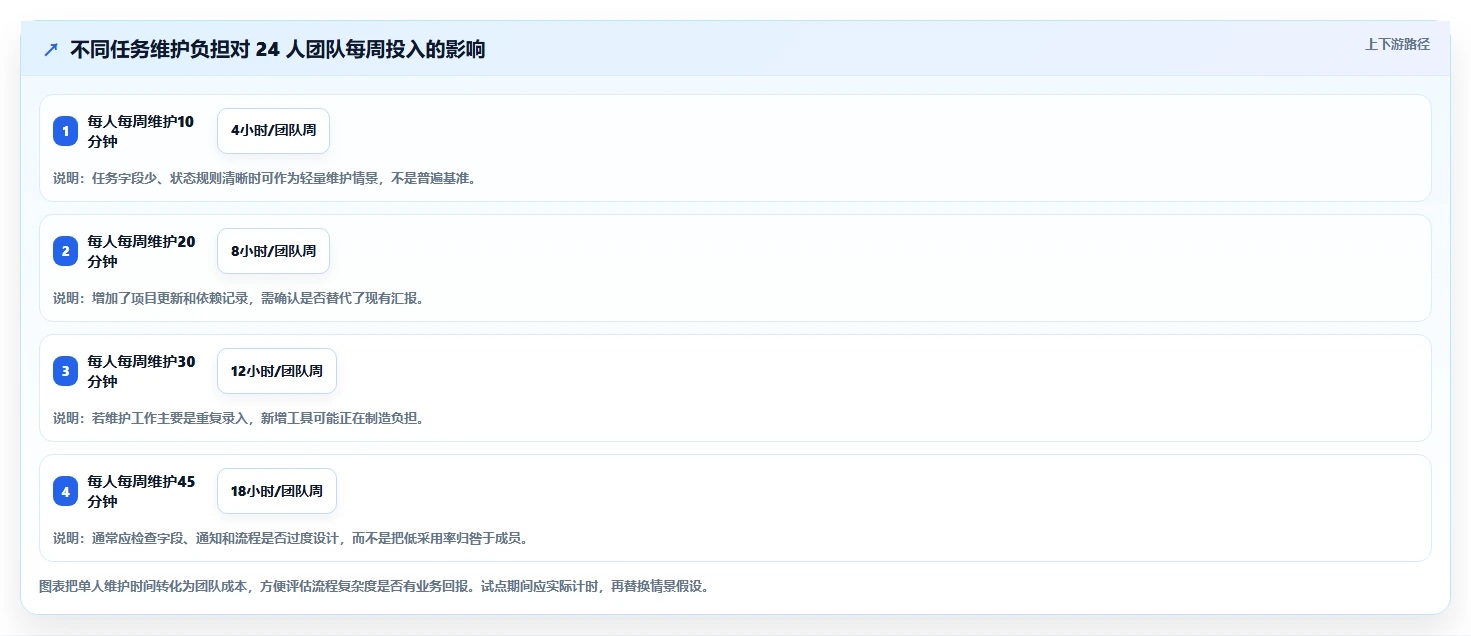This screenshot has width=1471, height=636.
Task: Click the label 每人每周维护30分钟
Action: (141, 371)
